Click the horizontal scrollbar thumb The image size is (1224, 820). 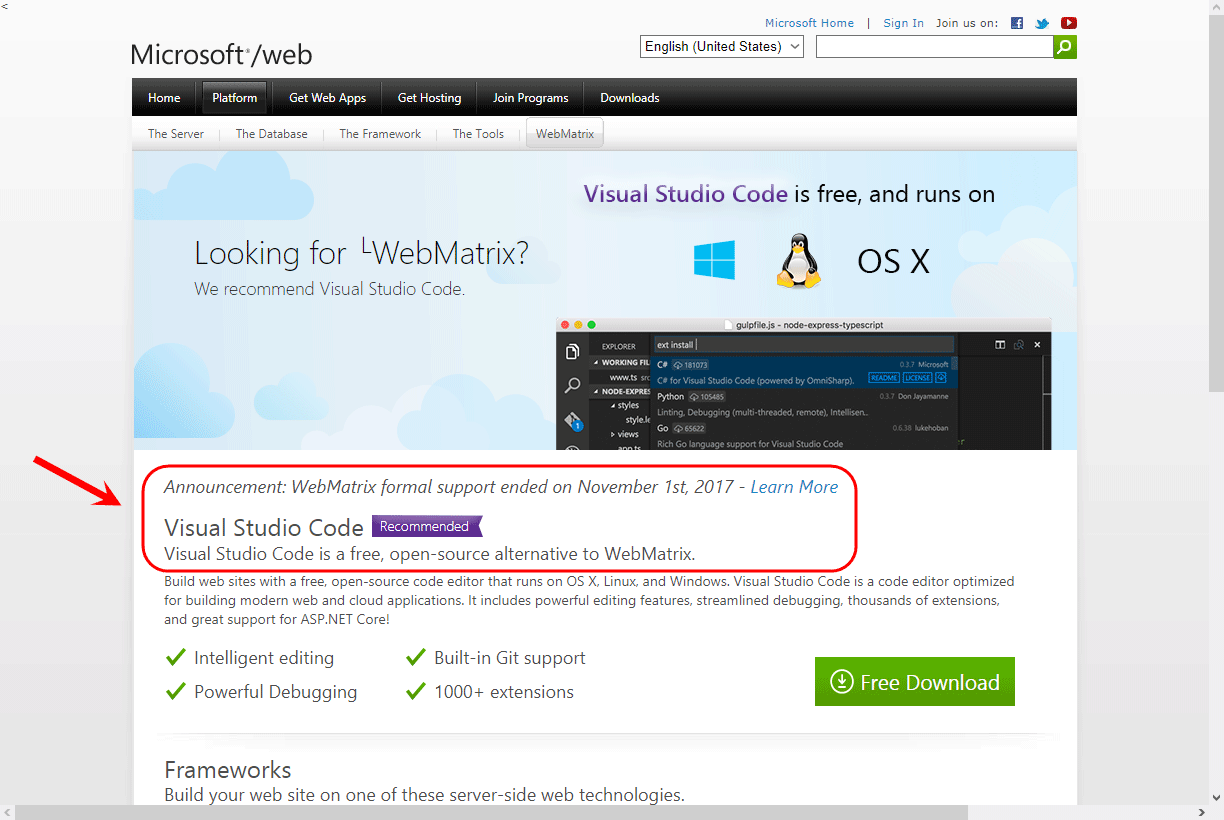490,812
